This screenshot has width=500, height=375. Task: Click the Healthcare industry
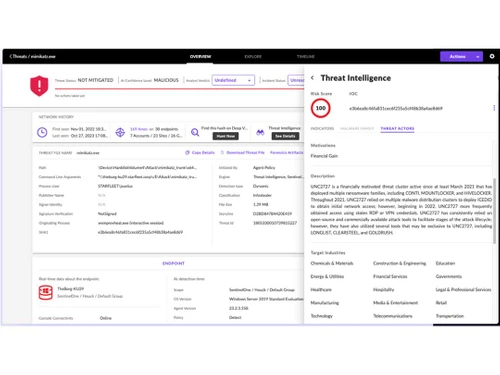321,290
